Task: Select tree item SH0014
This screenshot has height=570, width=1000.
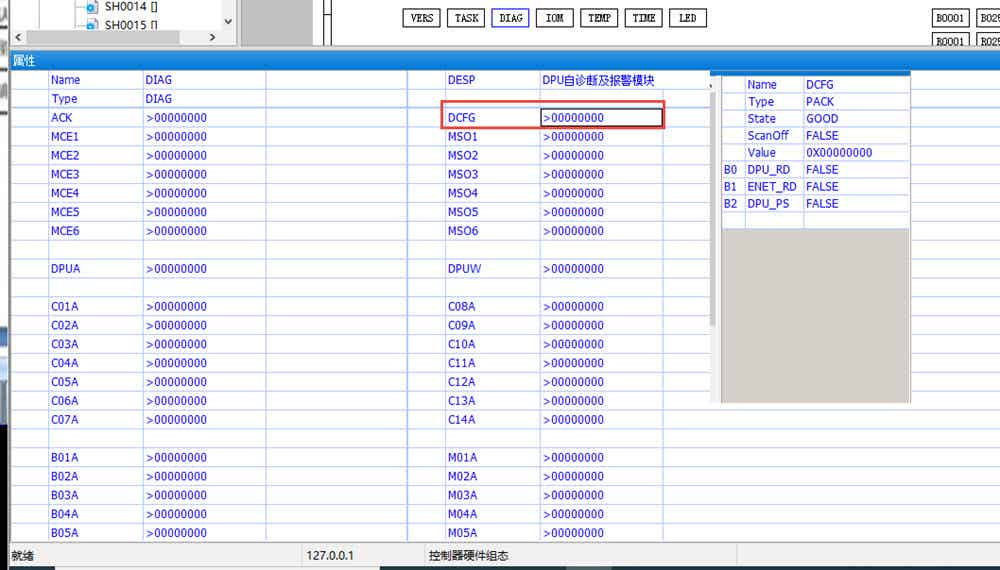Action: (x=131, y=6)
